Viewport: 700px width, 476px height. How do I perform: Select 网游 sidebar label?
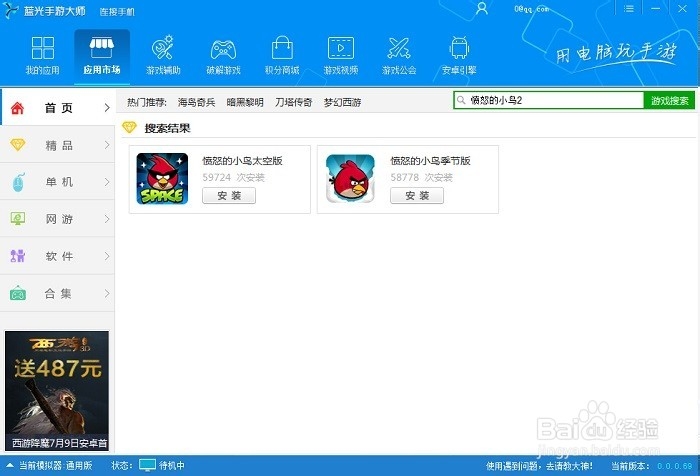[58, 219]
